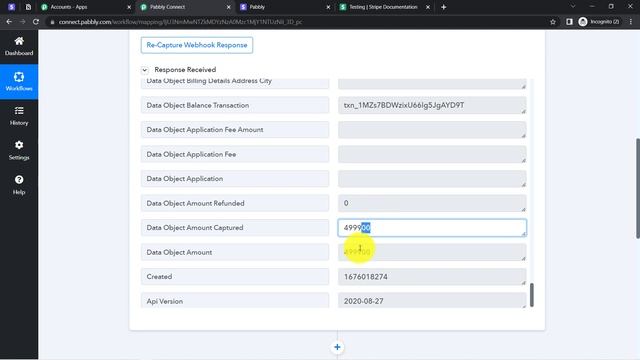Image resolution: width=640 pixels, height=360 pixels.
Task: Open Incognito profile indicator
Action: coord(599,22)
